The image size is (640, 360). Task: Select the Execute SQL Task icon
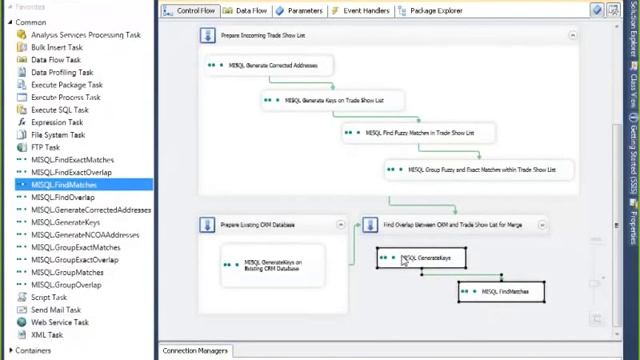22,110
